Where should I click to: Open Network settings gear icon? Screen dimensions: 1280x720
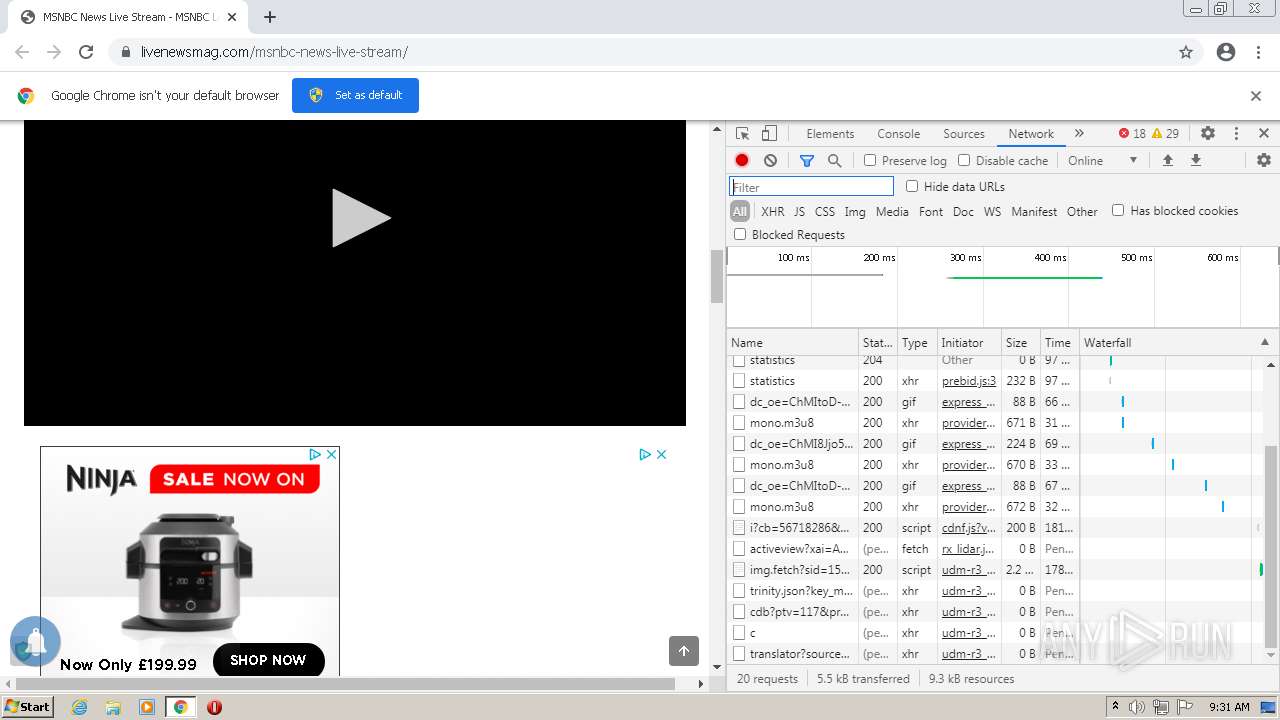coord(1264,160)
